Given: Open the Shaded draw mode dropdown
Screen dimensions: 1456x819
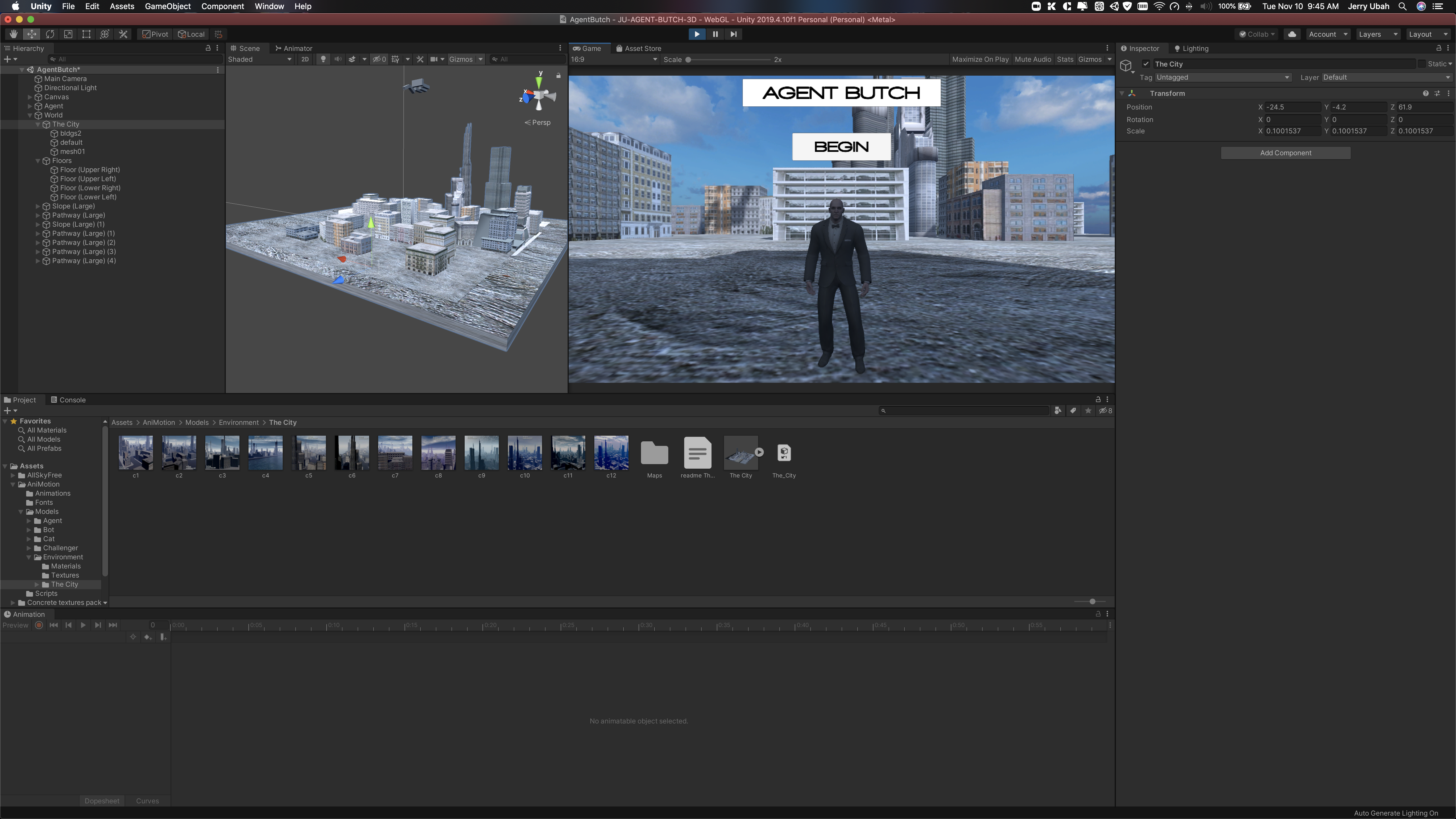Looking at the screenshot, I should (259, 59).
